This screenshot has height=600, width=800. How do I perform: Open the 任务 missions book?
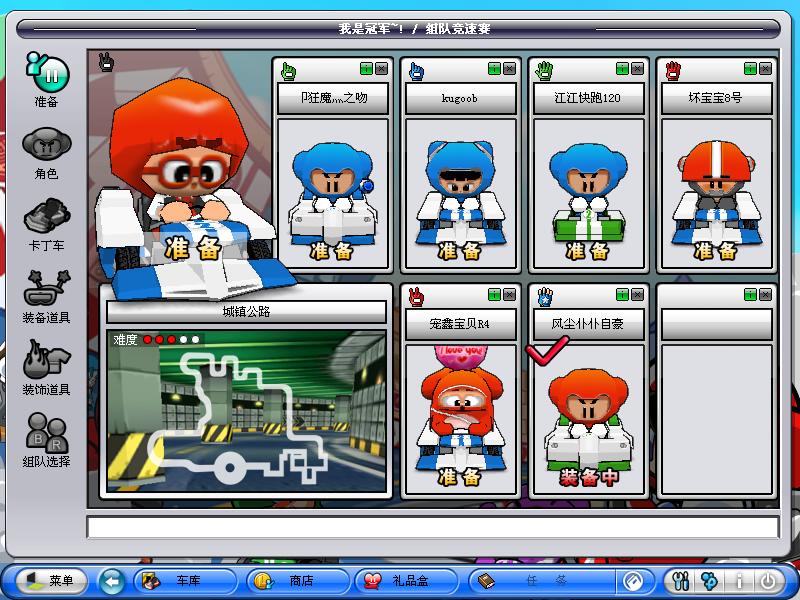[541, 581]
